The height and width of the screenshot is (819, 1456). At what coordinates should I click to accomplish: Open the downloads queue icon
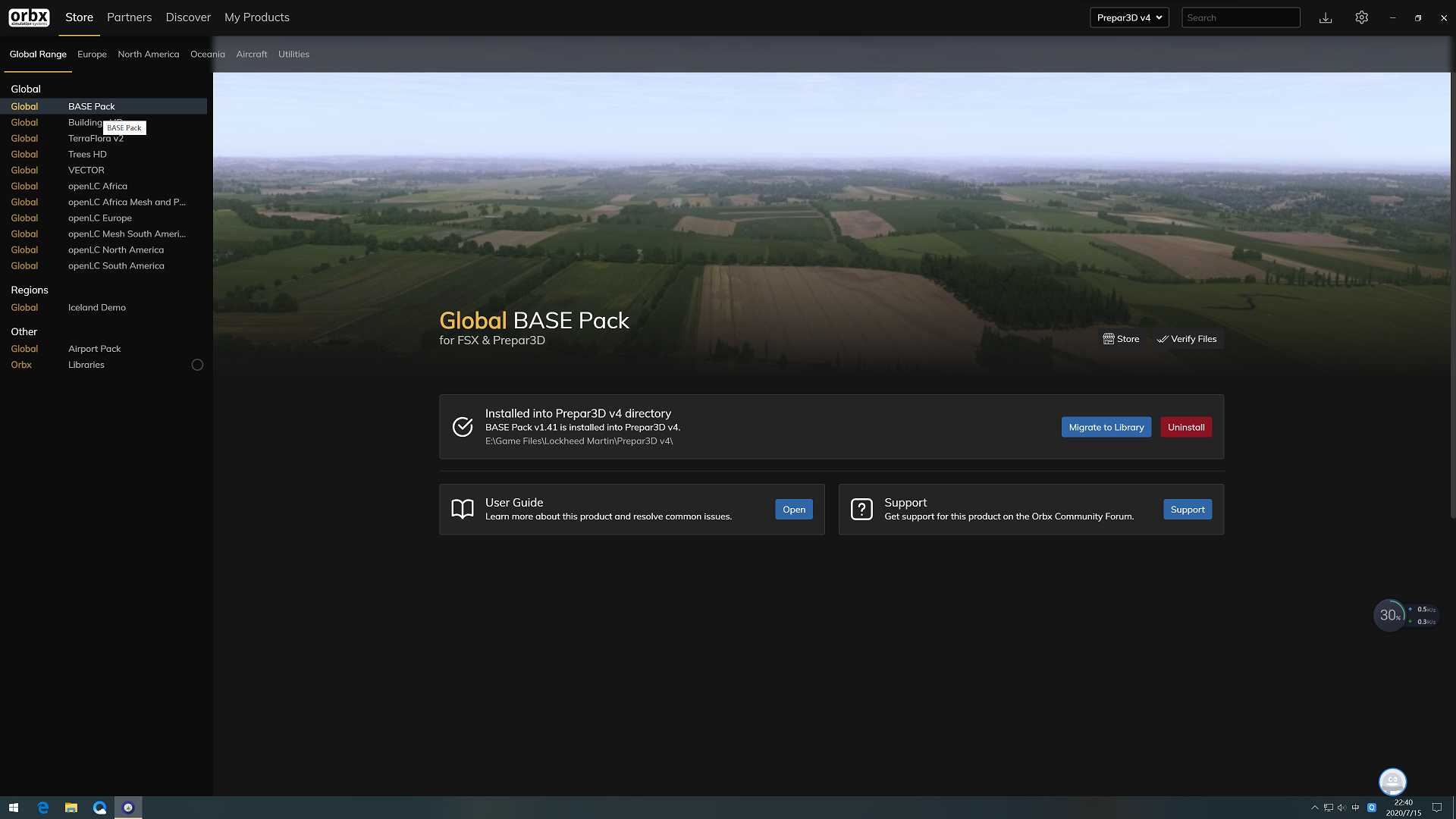(x=1326, y=17)
